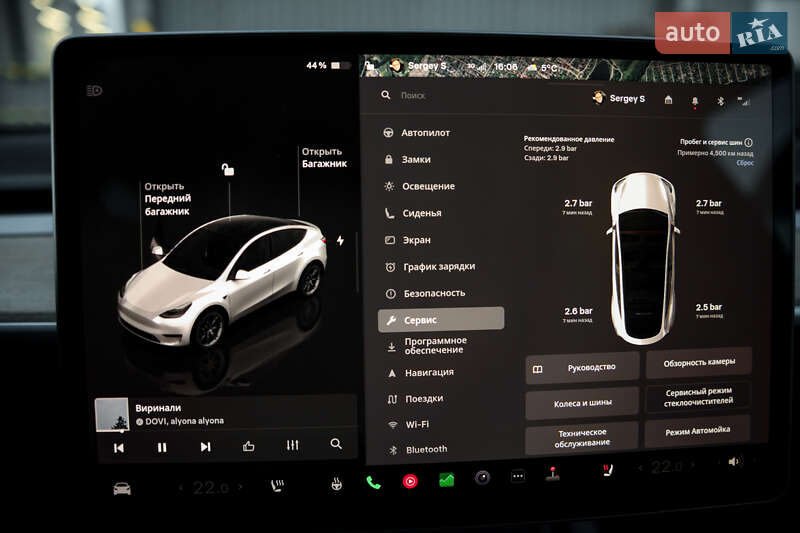The height and width of the screenshot is (533, 800).
Task: Open the dashcam camera app
Action: (482, 477)
